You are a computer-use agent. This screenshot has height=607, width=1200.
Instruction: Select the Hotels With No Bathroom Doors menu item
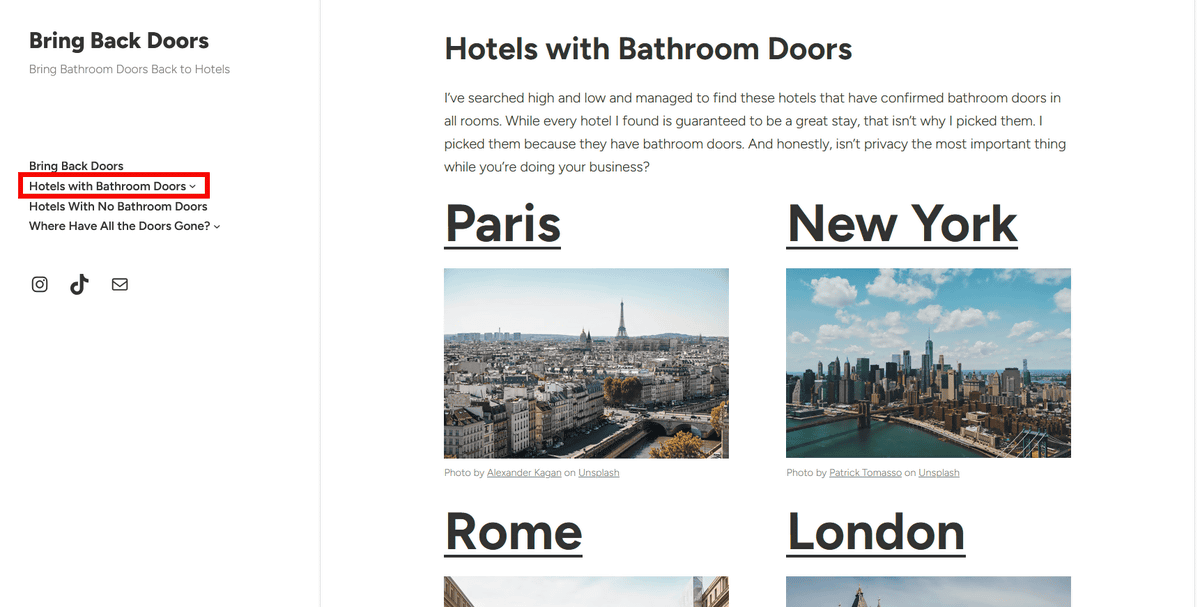click(118, 206)
